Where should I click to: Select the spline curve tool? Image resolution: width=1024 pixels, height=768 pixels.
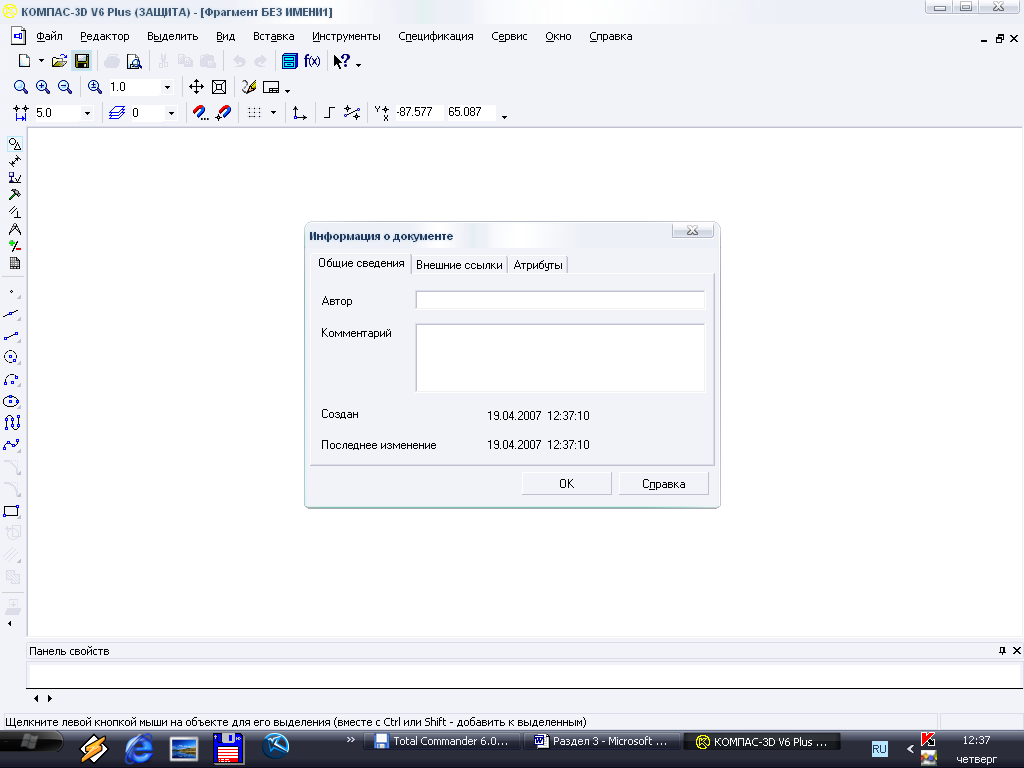12,445
